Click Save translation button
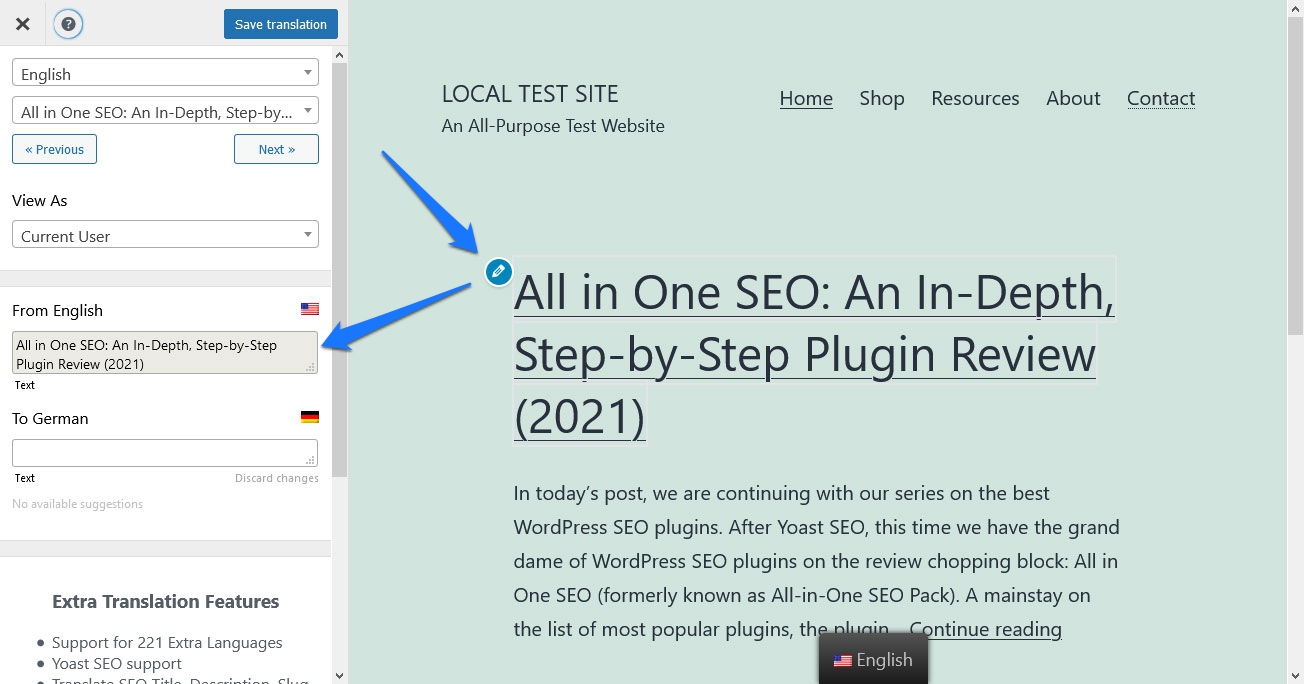Image resolution: width=1304 pixels, height=684 pixels. tap(281, 24)
